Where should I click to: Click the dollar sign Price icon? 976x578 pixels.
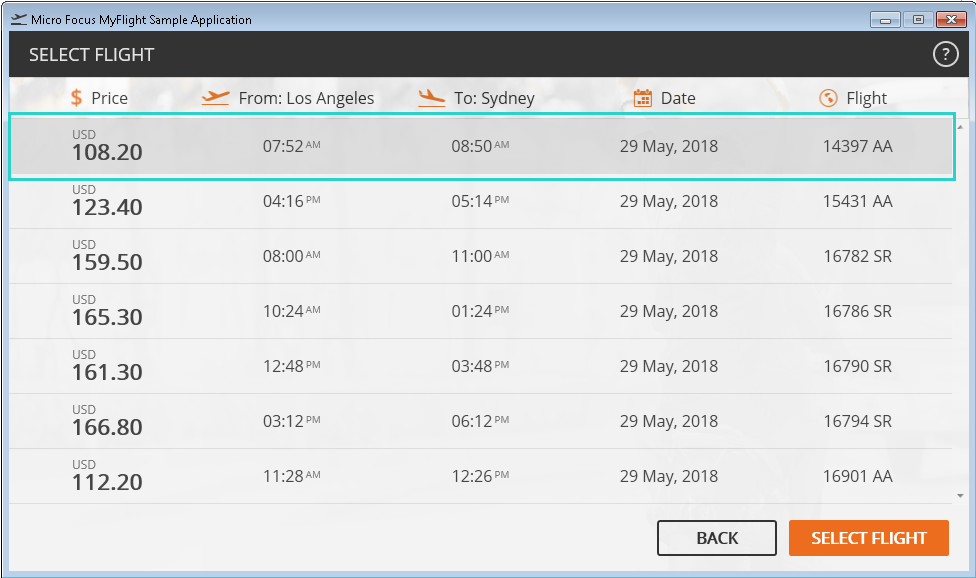(77, 98)
